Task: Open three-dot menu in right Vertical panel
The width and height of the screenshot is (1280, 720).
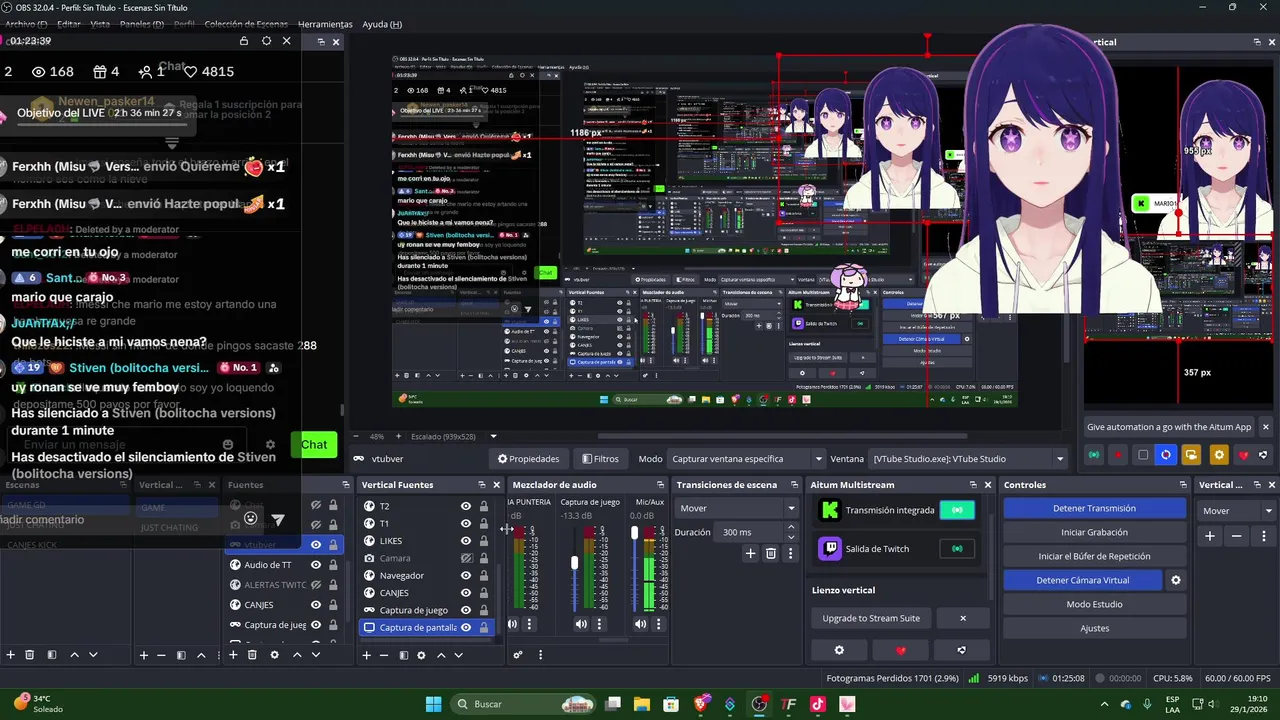Action: (x=1264, y=536)
